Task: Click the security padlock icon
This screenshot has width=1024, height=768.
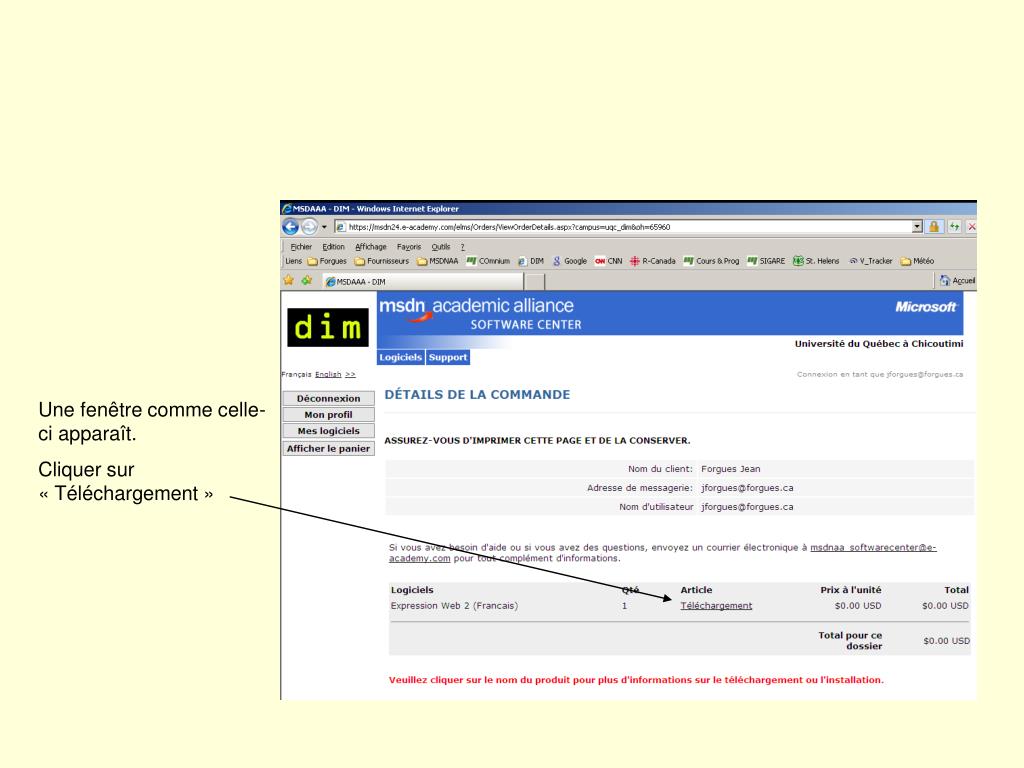Action: 934,227
